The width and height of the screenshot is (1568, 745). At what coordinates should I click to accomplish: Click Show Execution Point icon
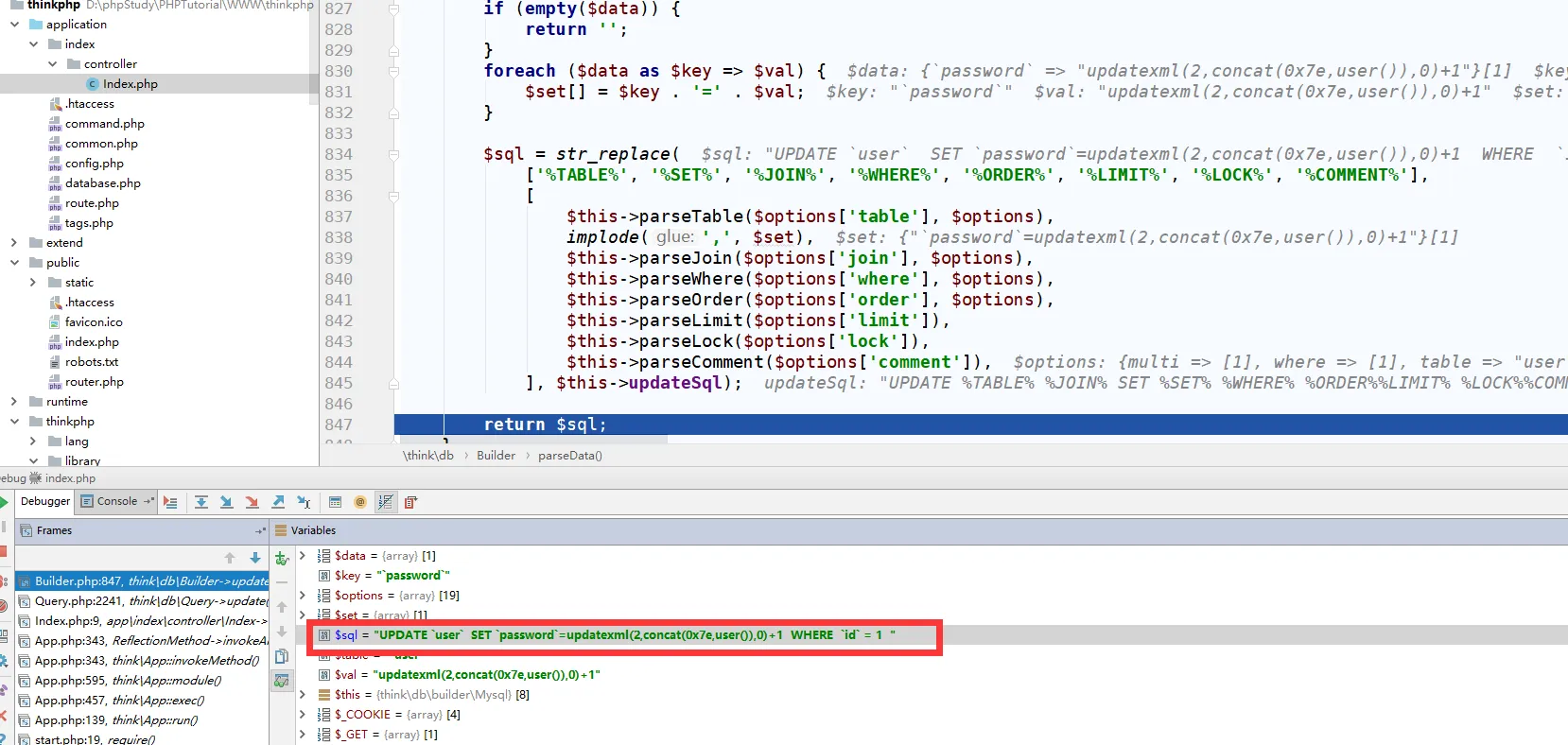(x=170, y=502)
